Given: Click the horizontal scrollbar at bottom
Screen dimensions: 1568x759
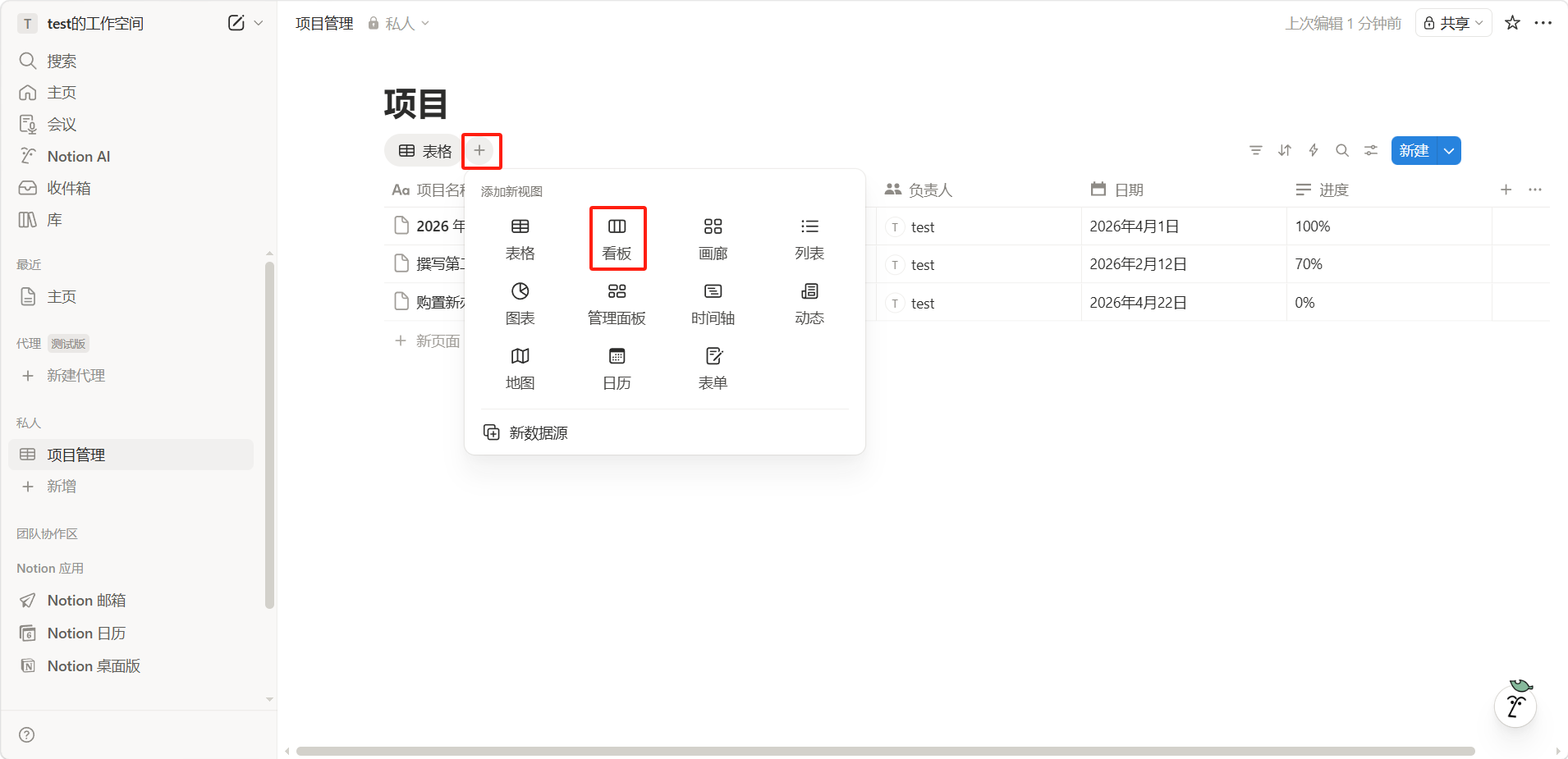Looking at the screenshot, I should coord(885,751).
